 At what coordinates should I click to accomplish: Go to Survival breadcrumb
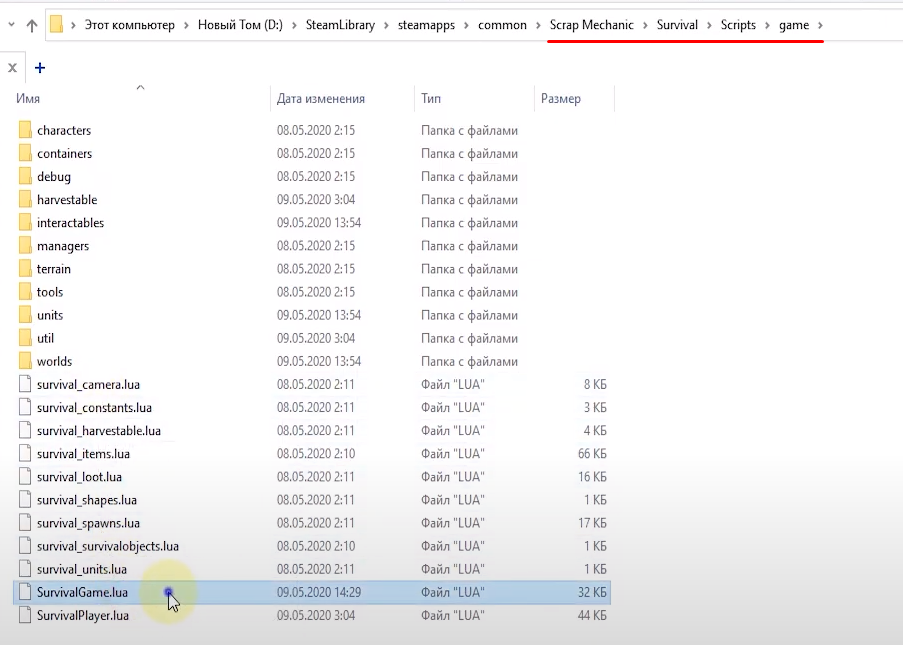(677, 25)
